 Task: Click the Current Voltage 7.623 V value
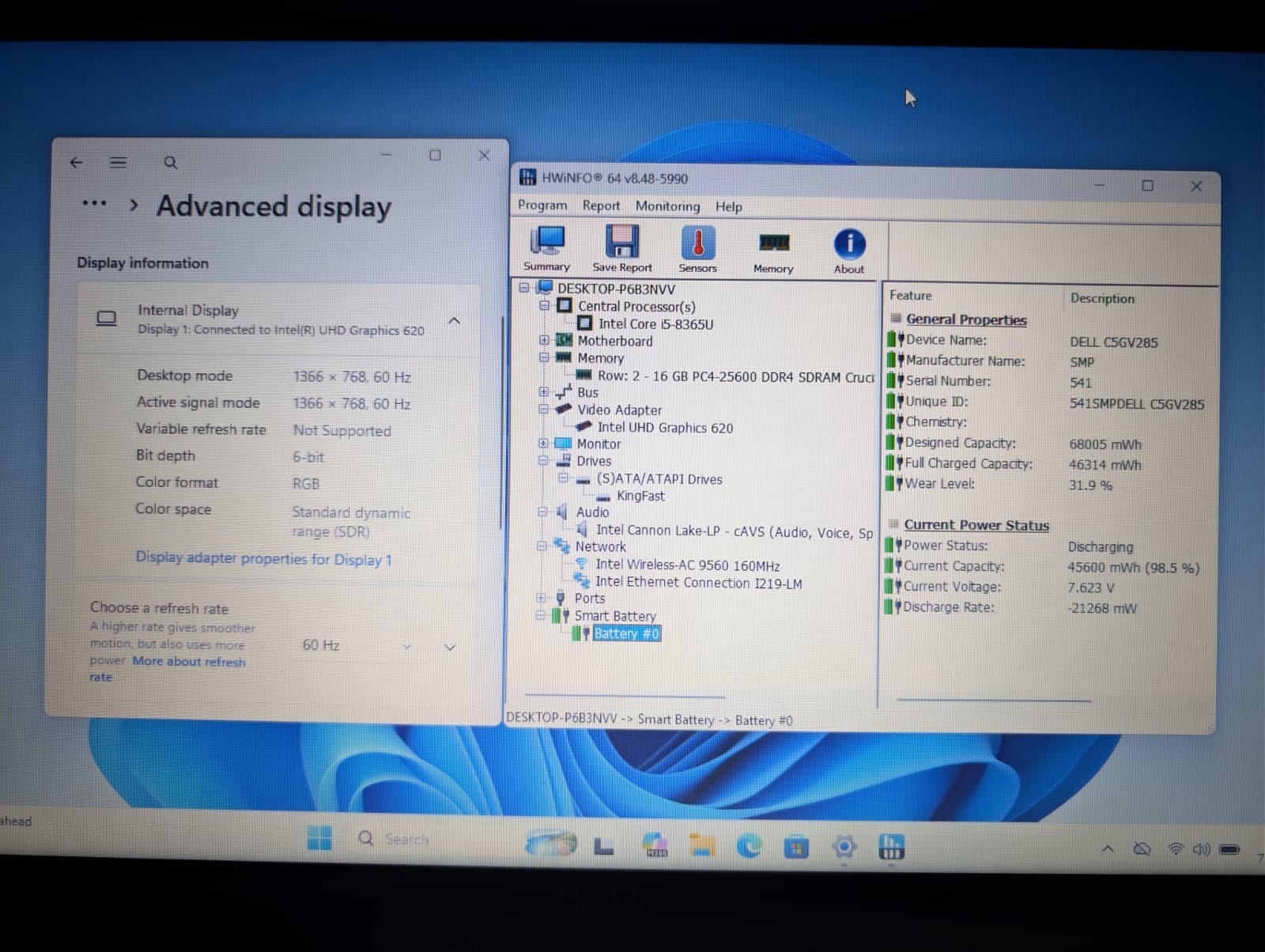point(1091,587)
